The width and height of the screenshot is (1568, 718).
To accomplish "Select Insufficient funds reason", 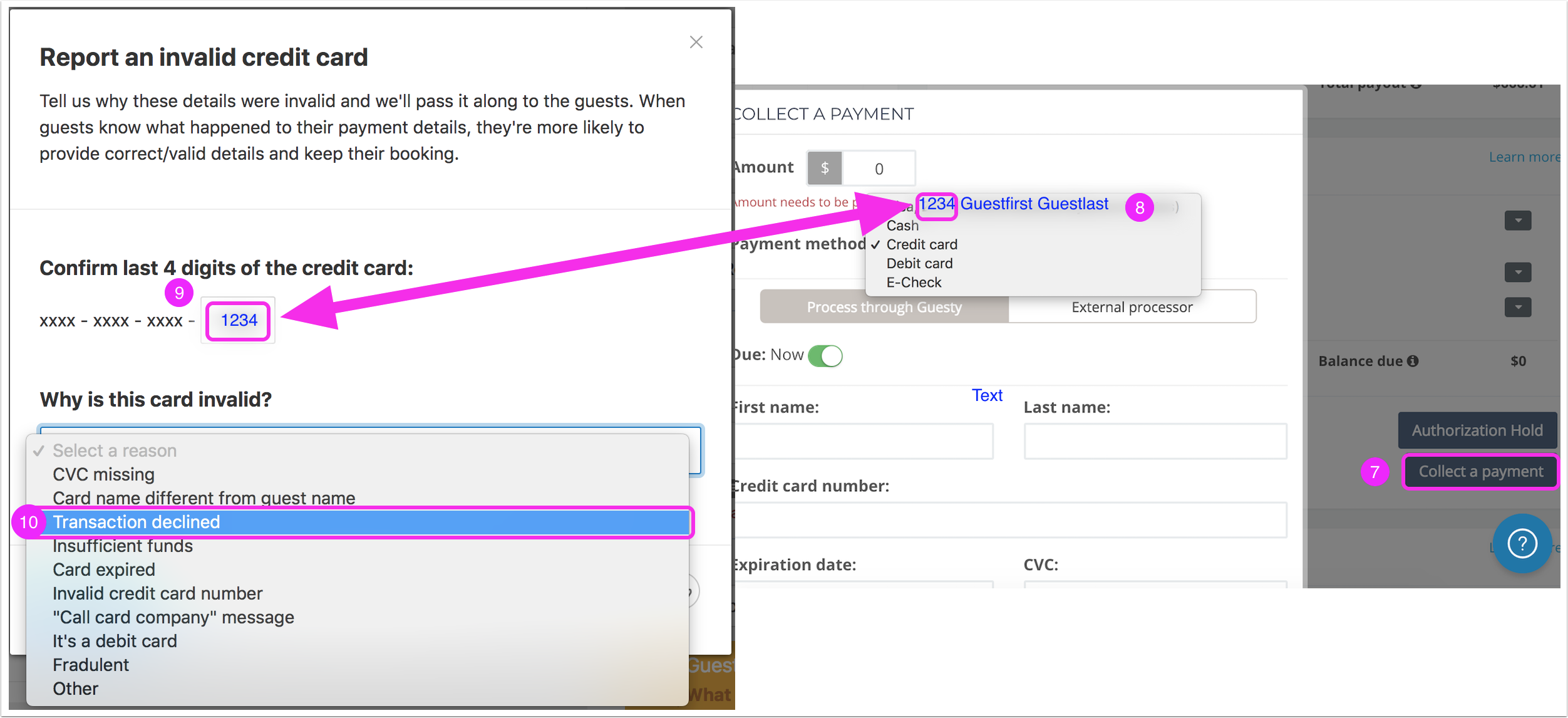I will pos(358,546).
